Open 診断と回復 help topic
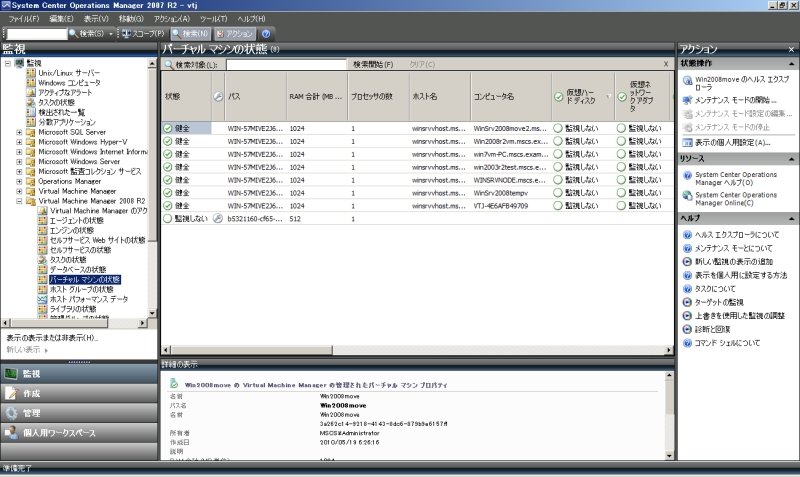Image resolution: width=800 pixels, height=477 pixels. (707, 329)
